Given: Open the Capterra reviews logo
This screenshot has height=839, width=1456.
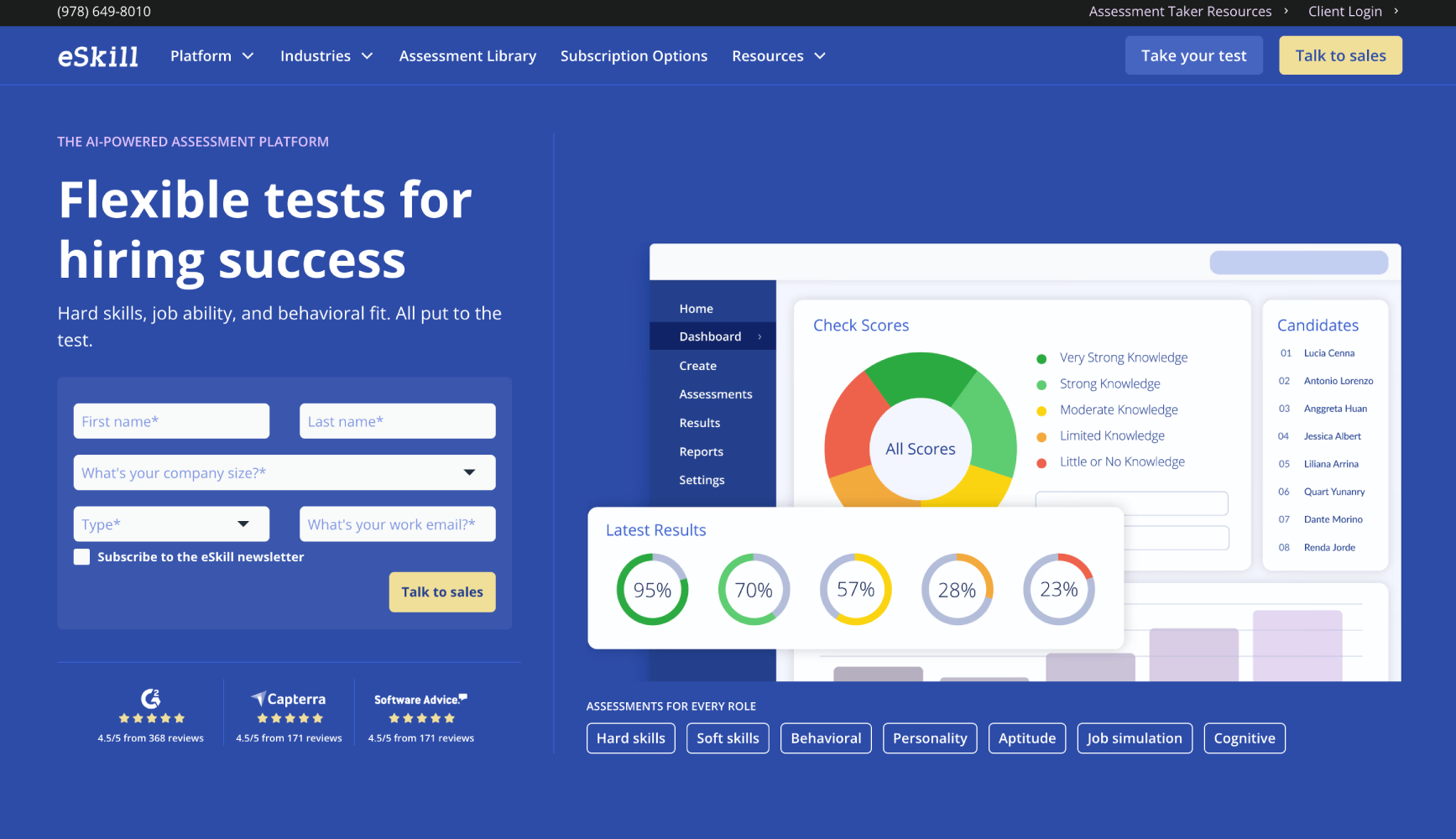Looking at the screenshot, I should tap(289, 699).
